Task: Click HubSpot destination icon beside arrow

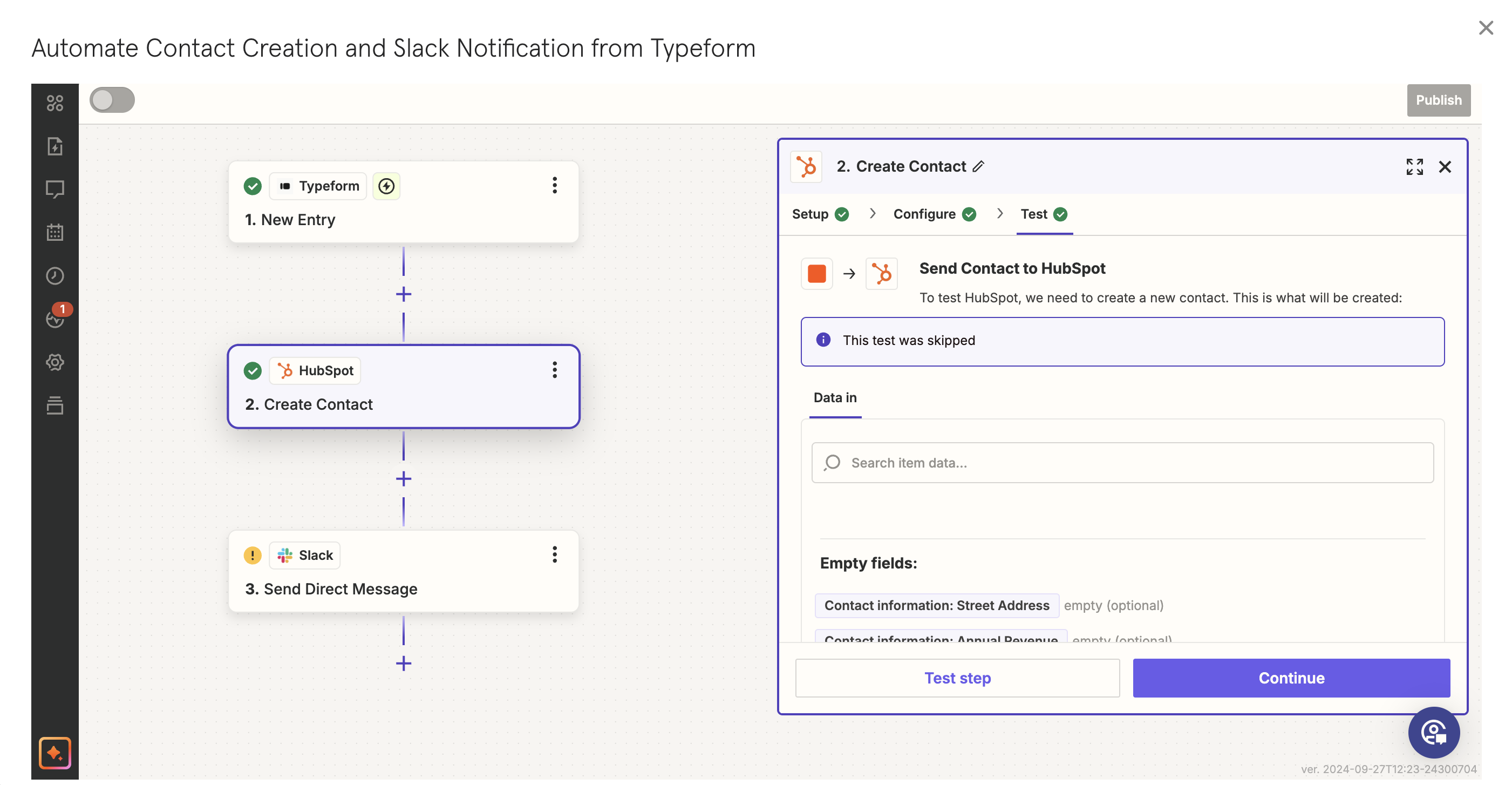Action: click(x=881, y=274)
